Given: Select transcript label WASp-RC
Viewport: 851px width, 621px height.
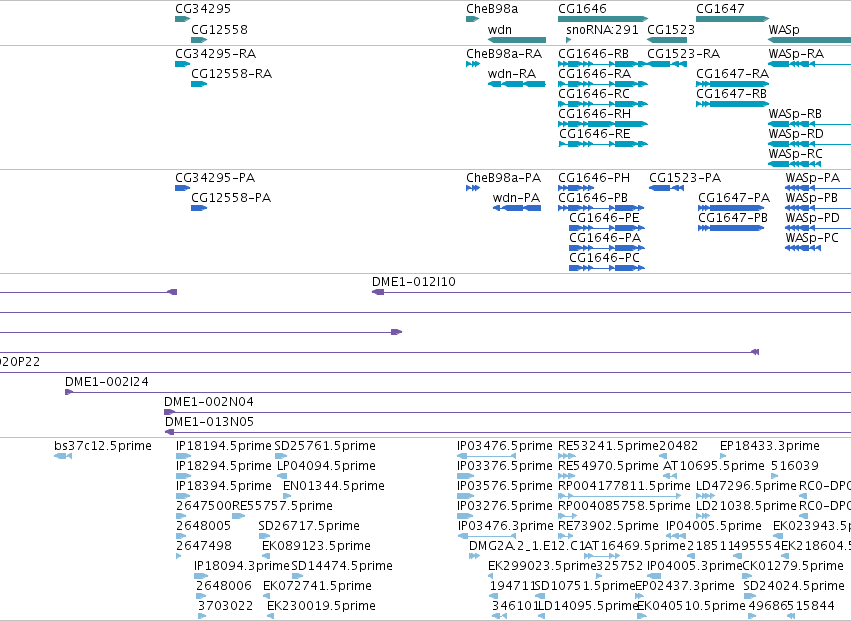Looking at the screenshot, I should click(795, 154).
